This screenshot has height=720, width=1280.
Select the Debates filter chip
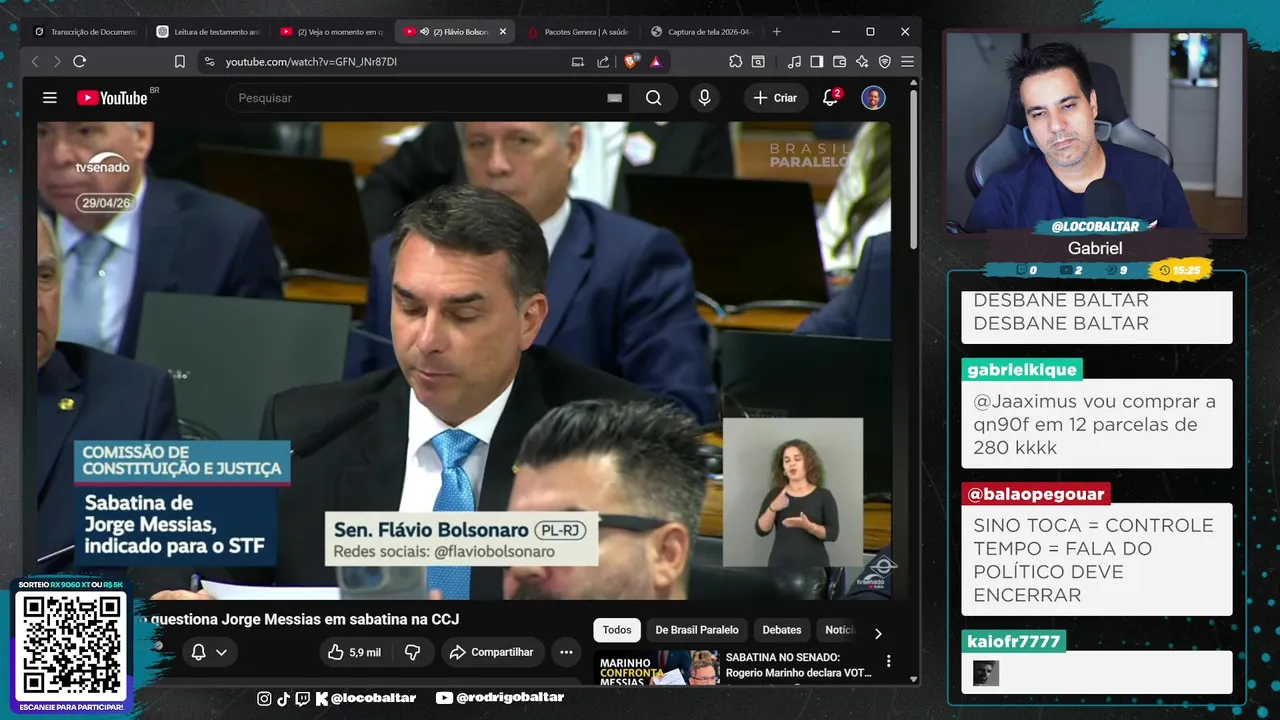782,630
